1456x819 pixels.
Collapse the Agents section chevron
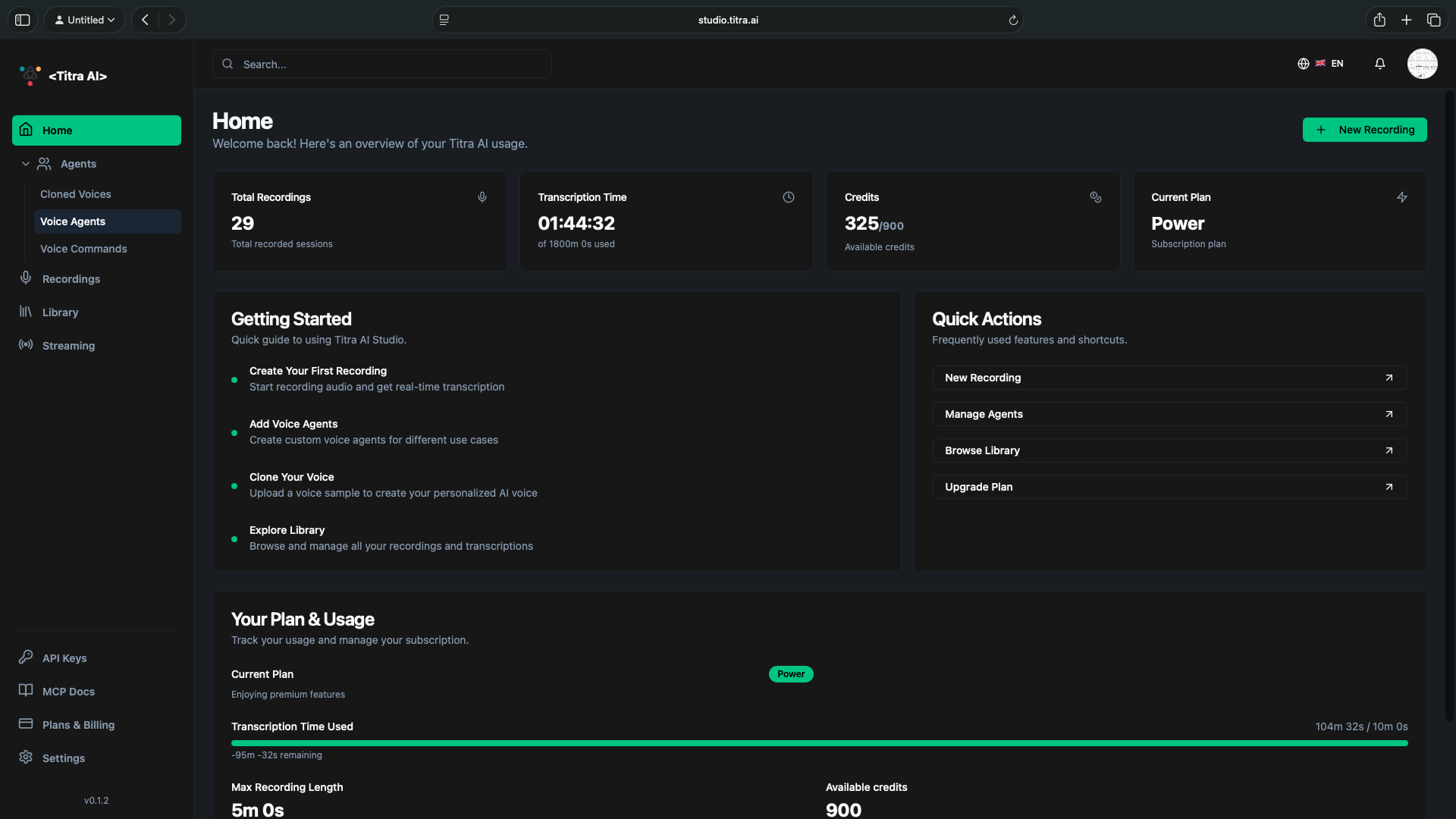26,164
